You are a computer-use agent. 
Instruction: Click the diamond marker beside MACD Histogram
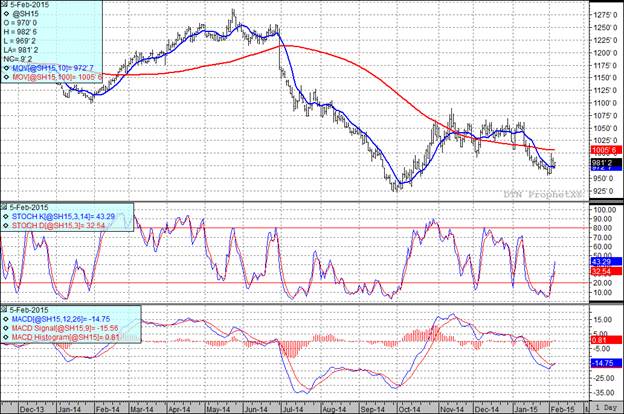(6, 338)
